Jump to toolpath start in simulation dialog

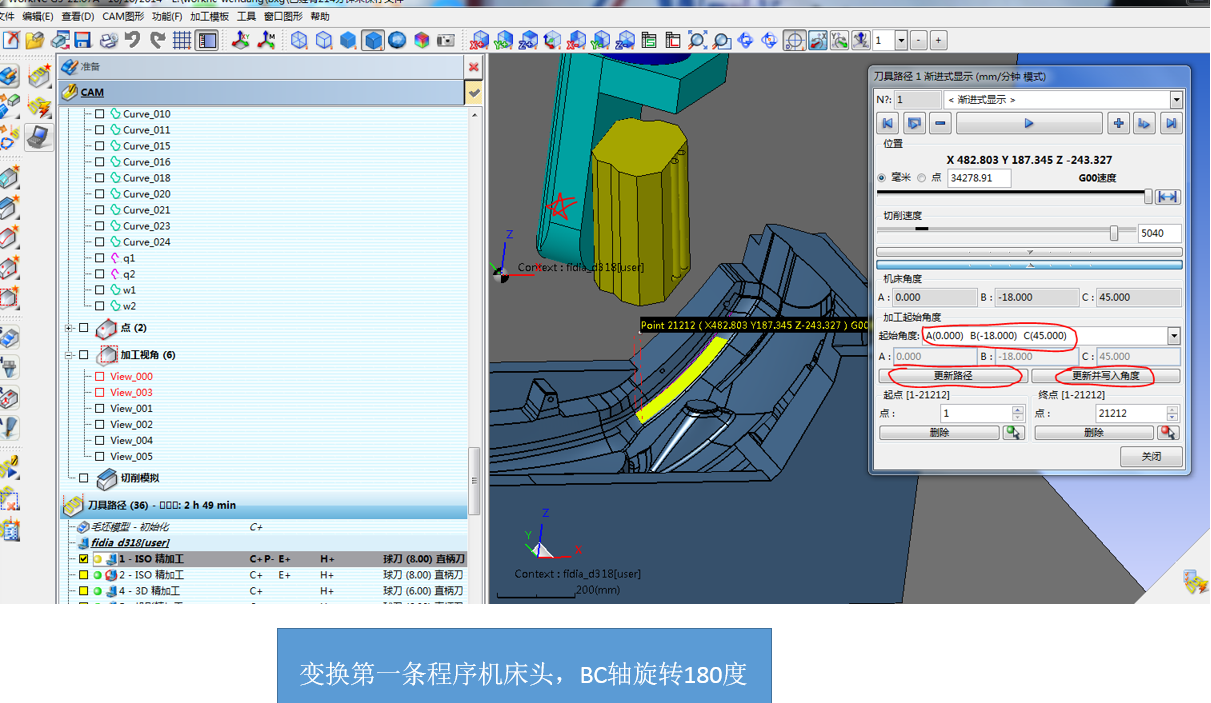(886, 123)
